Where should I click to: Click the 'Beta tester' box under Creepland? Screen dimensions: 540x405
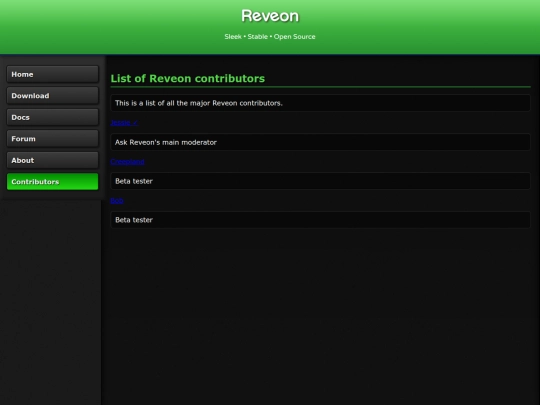coord(320,181)
